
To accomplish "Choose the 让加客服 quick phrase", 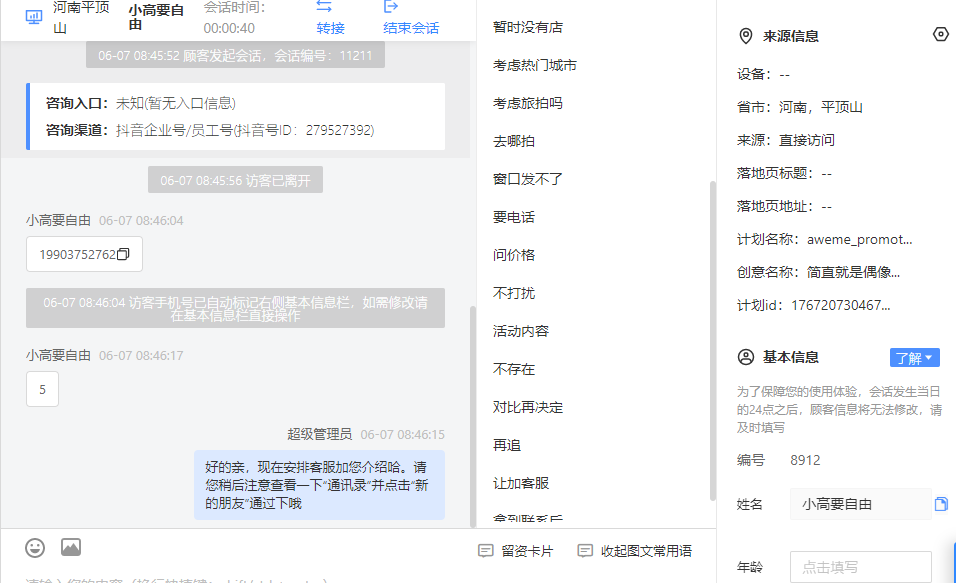I will (x=521, y=484).
